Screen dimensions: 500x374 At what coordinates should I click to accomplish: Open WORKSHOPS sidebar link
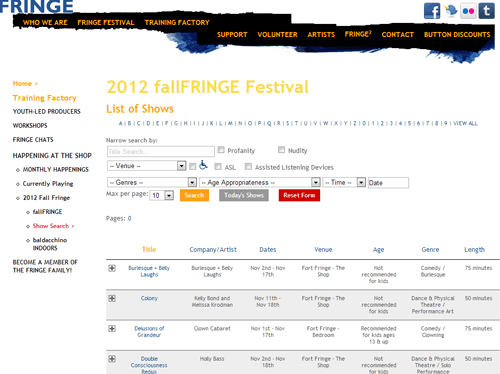[x=30, y=126]
